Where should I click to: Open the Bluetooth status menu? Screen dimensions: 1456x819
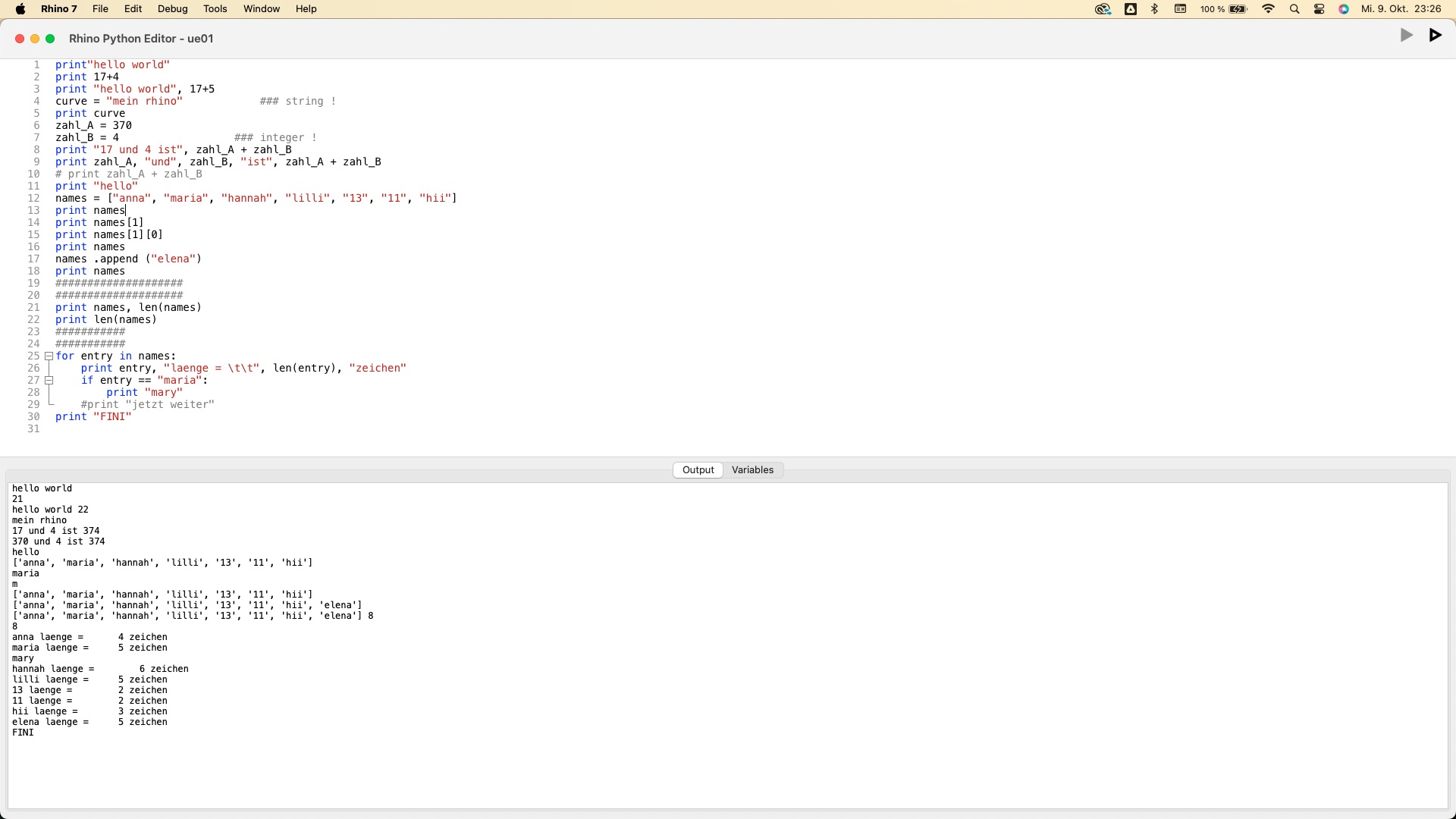coord(1154,9)
